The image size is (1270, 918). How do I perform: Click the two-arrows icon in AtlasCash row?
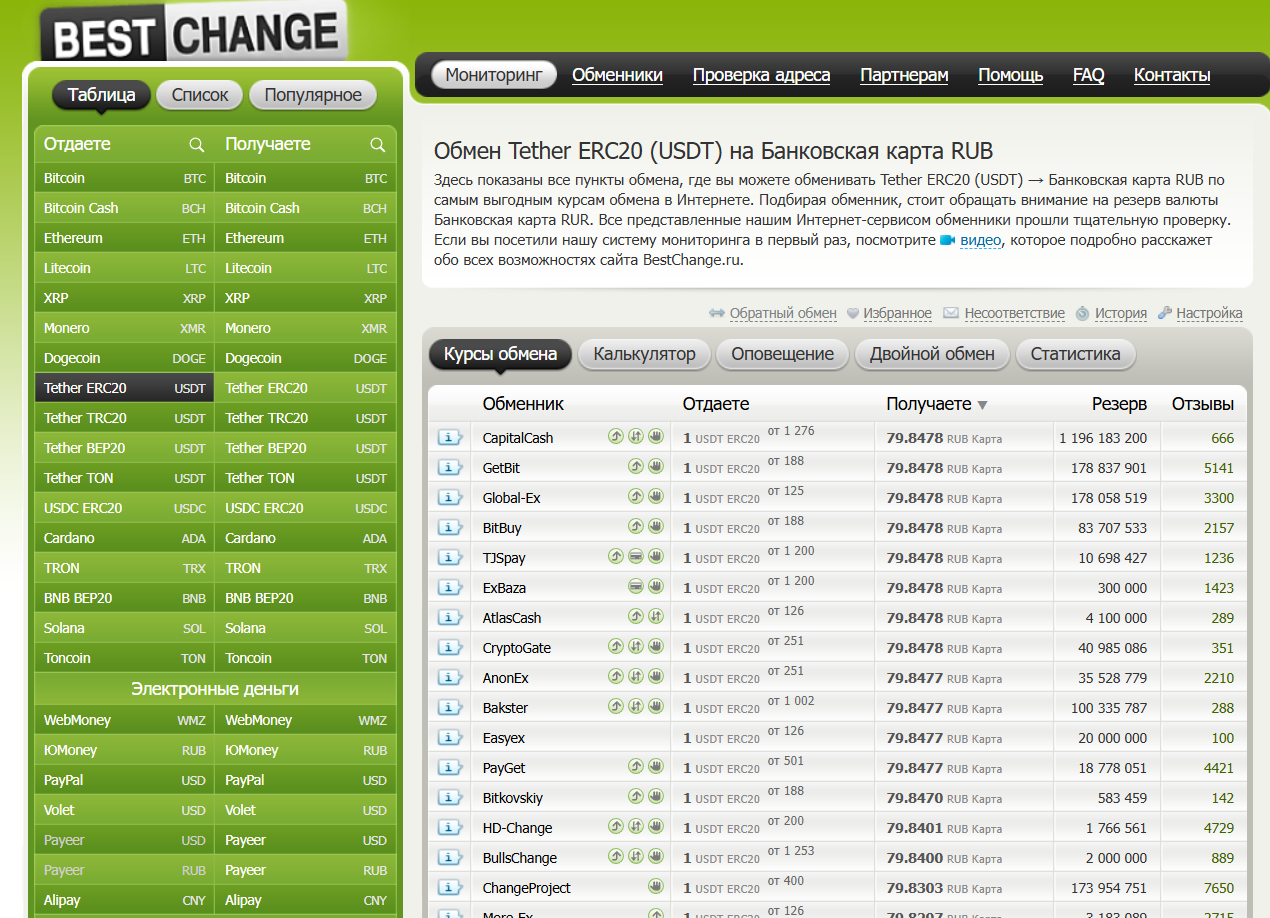[656, 616]
